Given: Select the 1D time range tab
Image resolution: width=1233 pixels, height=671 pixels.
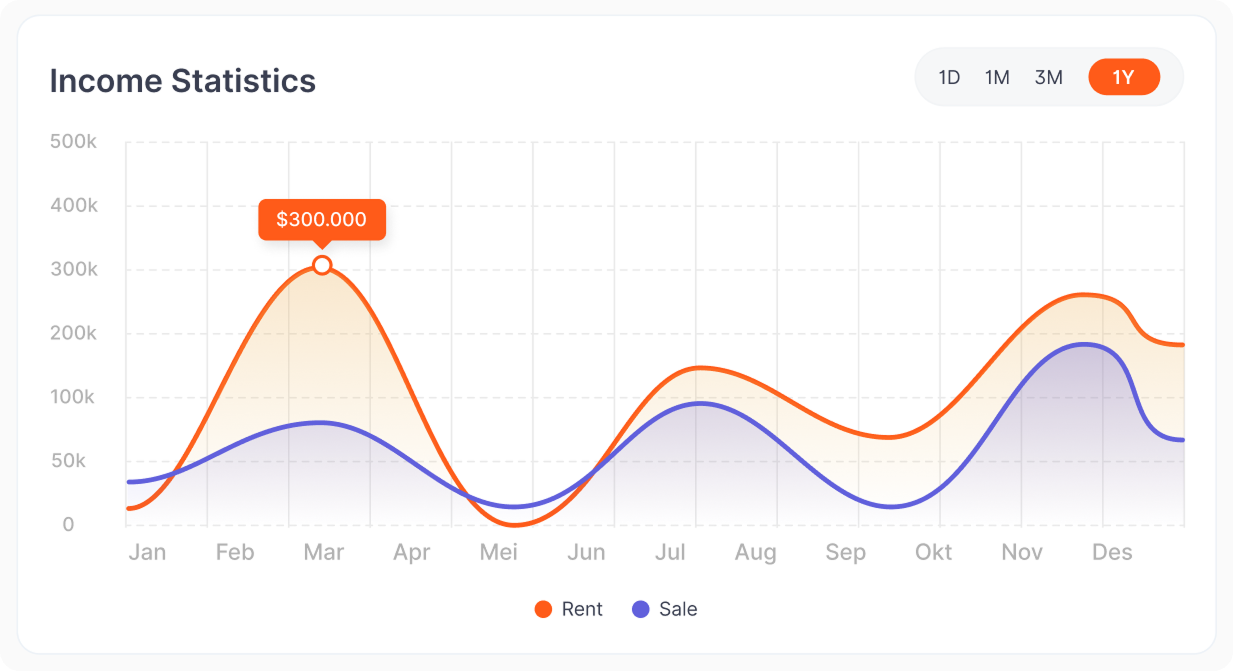Looking at the screenshot, I should 949,77.
